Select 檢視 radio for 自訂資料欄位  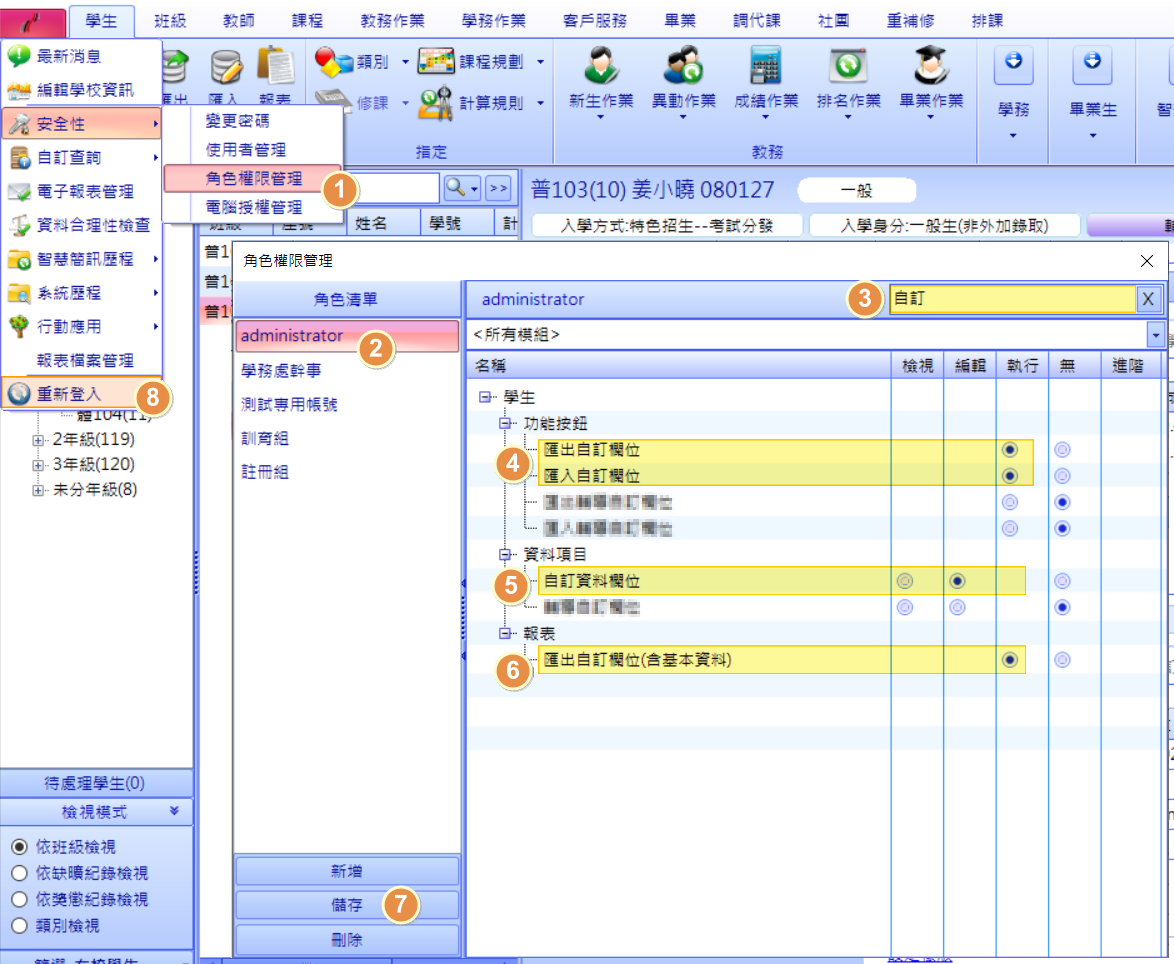coord(905,581)
